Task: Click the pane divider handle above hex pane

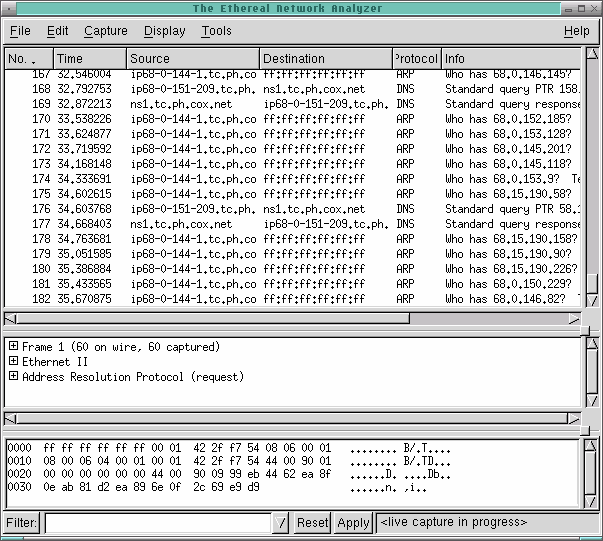Action: click(x=585, y=431)
